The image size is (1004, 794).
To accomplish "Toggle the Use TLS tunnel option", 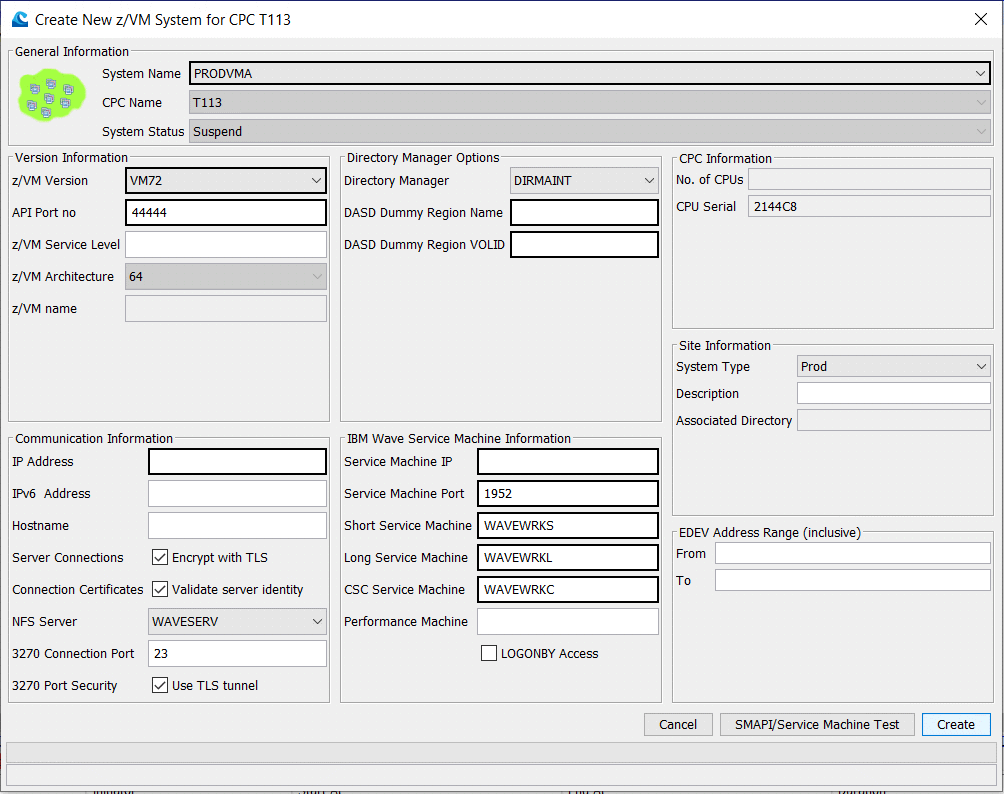I will [159, 685].
